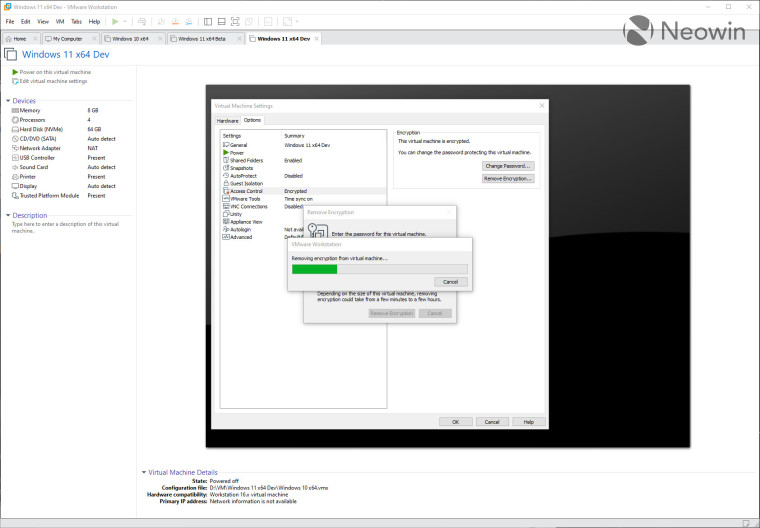Click the Revert to Snapshot toolbar icon
760x528 pixels.
175,21
